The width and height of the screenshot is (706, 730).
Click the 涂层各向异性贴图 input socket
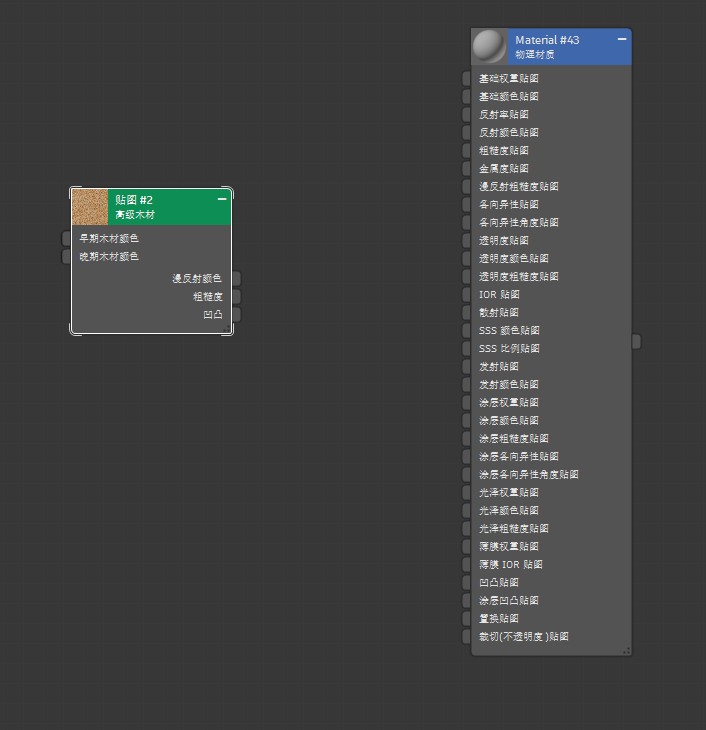466,456
